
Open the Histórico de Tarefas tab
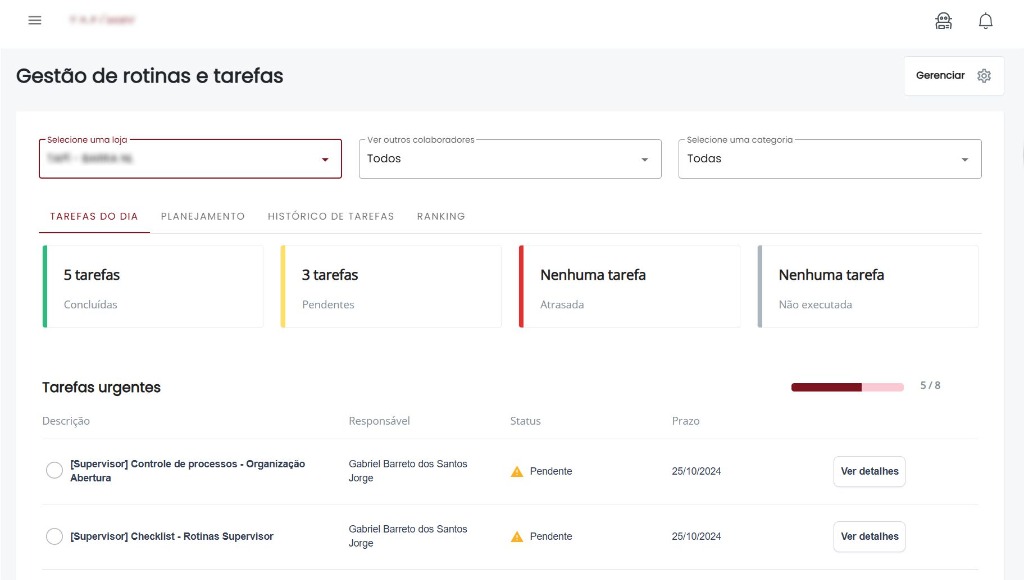(331, 216)
